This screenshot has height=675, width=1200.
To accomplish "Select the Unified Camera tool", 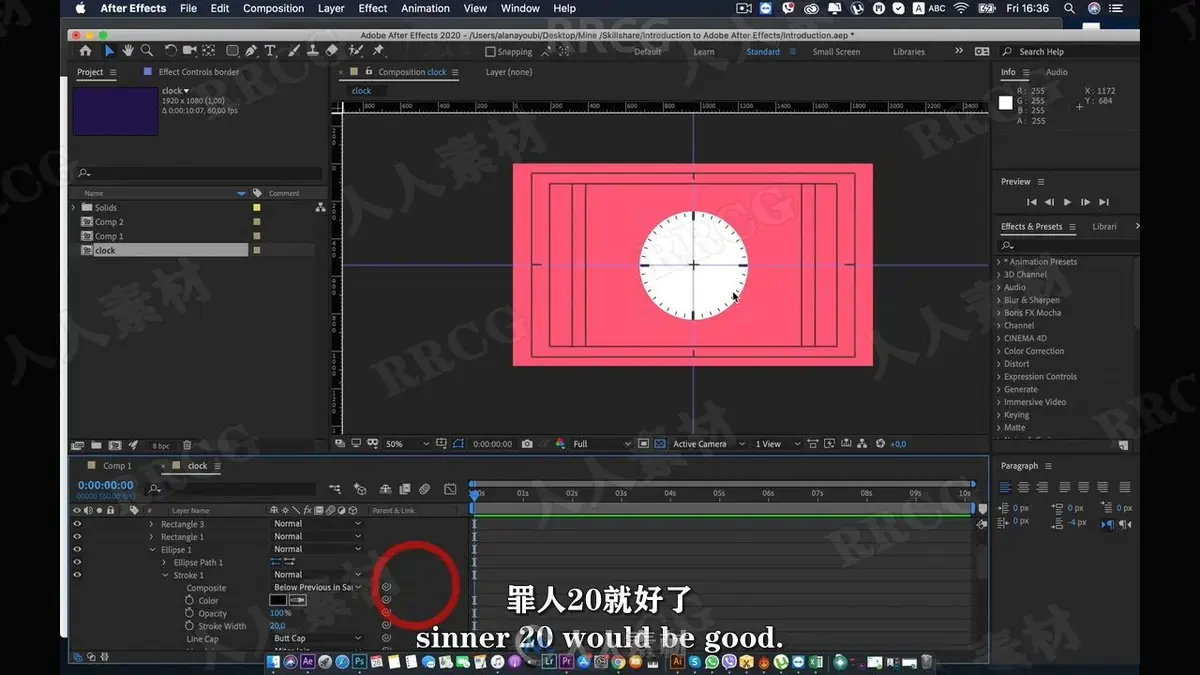I will (x=190, y=51).
